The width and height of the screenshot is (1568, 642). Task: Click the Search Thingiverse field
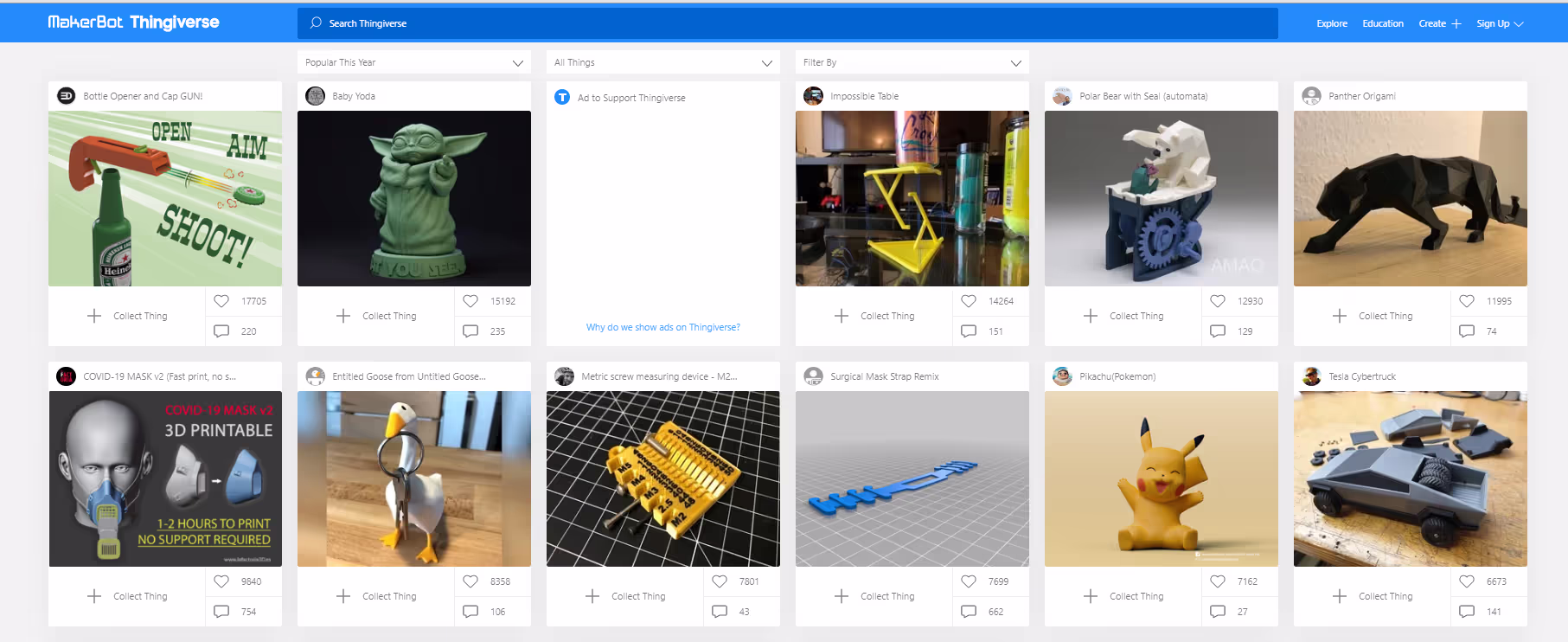[788, 23]
